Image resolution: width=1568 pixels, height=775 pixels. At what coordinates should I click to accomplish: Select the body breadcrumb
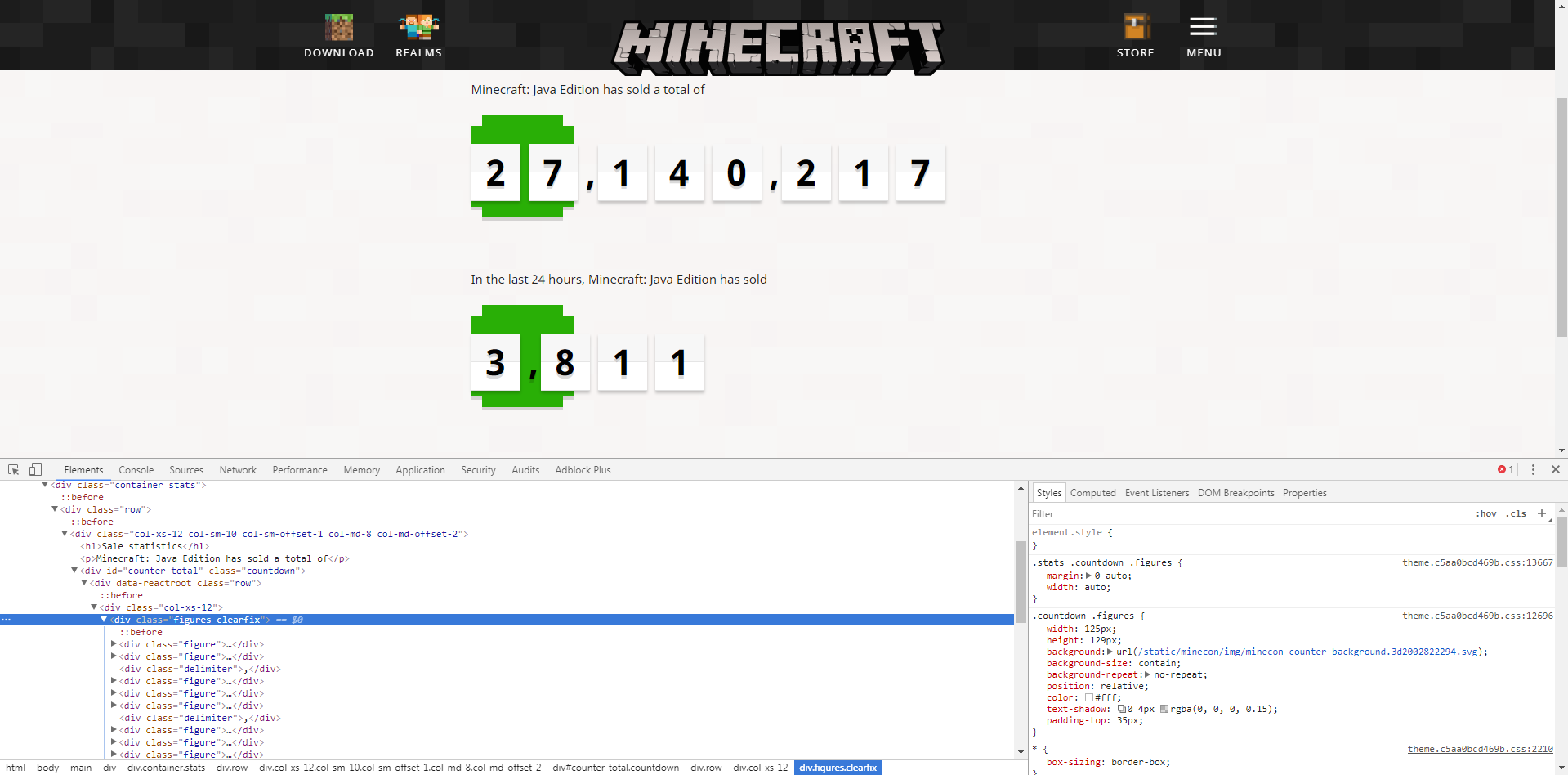(48, 768)
